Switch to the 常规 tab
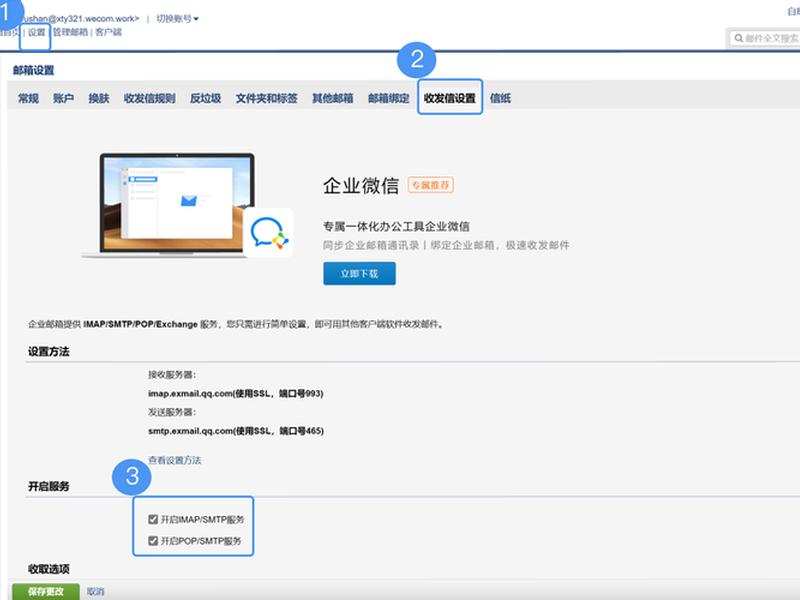Image resolution: width=800 pixels, height=600 pixels. (28, 98)
